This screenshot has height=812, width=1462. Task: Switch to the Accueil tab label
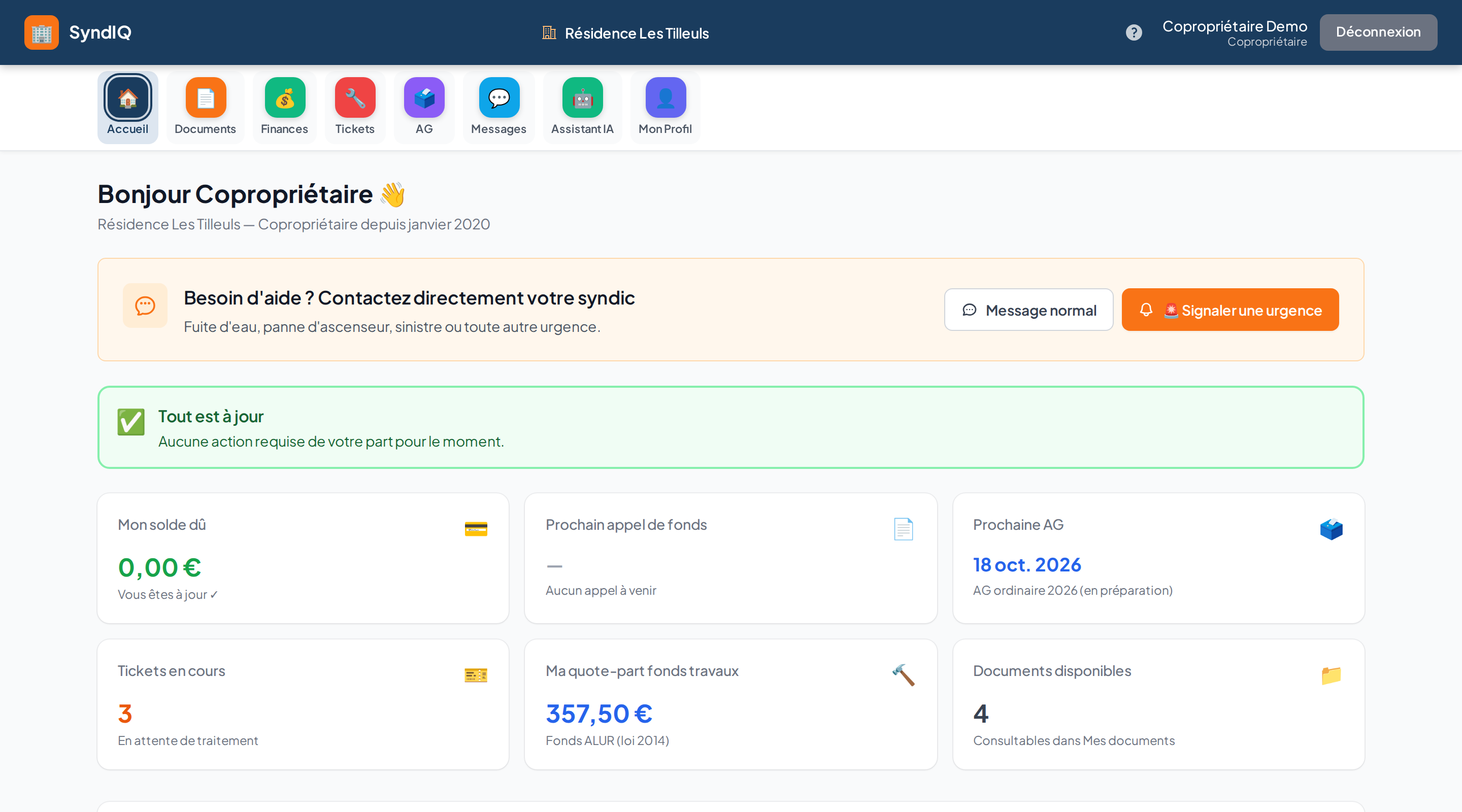tap(128, 129)
